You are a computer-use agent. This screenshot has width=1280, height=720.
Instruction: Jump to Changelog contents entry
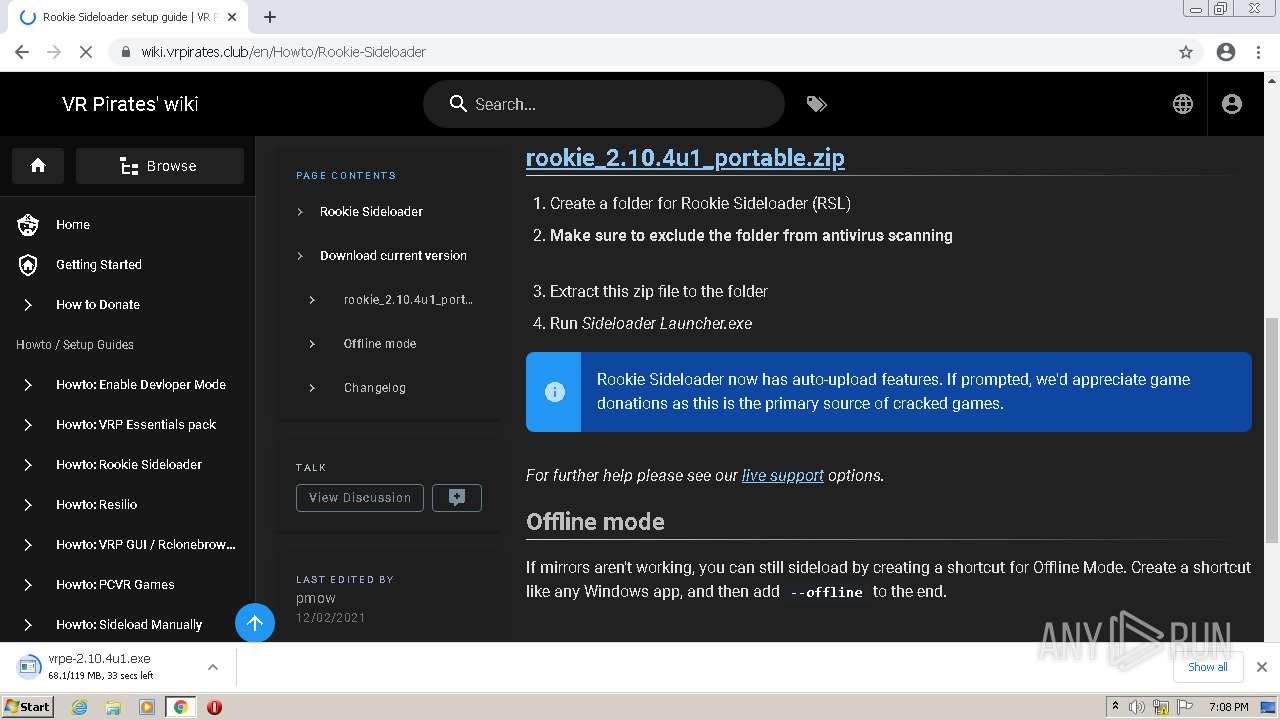pyautogui.click(x=375, y=387)
